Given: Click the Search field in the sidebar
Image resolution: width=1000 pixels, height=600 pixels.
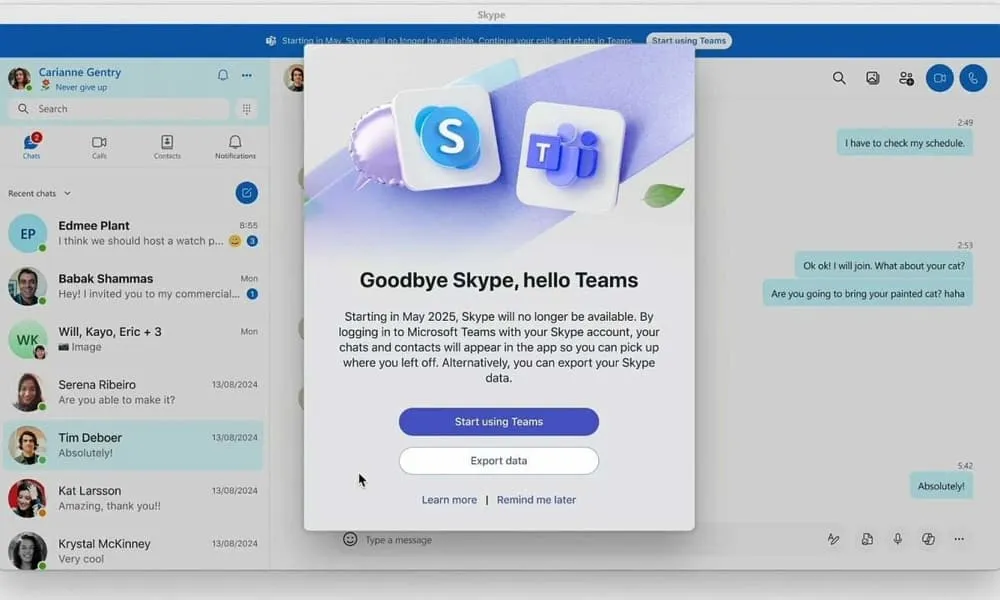Looking at the screenshot, I should pyautogui.click(x=119, y=109).
